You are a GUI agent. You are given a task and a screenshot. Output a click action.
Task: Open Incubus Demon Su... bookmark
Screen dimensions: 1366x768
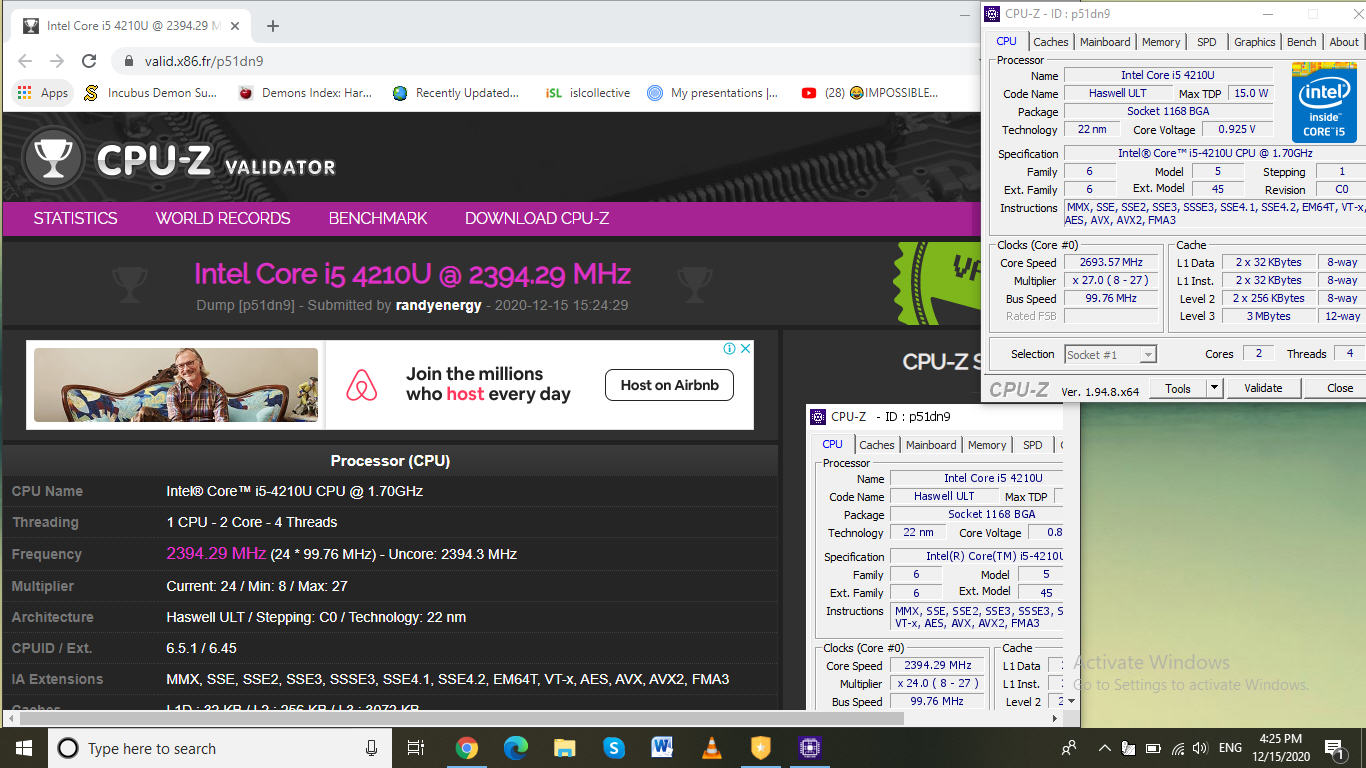(150, 93)
